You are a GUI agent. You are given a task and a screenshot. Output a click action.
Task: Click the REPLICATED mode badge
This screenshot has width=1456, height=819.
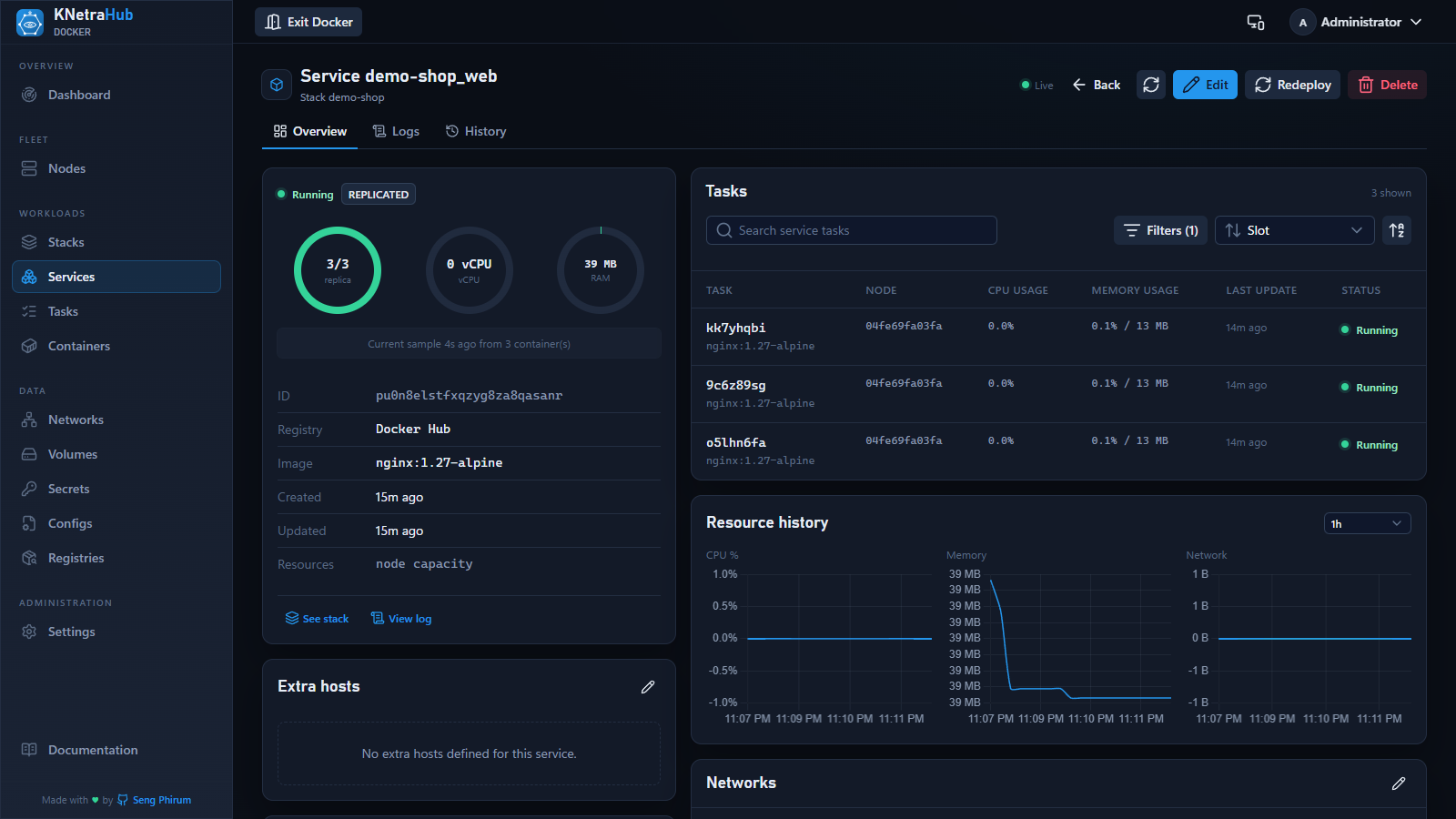point(379,194)
